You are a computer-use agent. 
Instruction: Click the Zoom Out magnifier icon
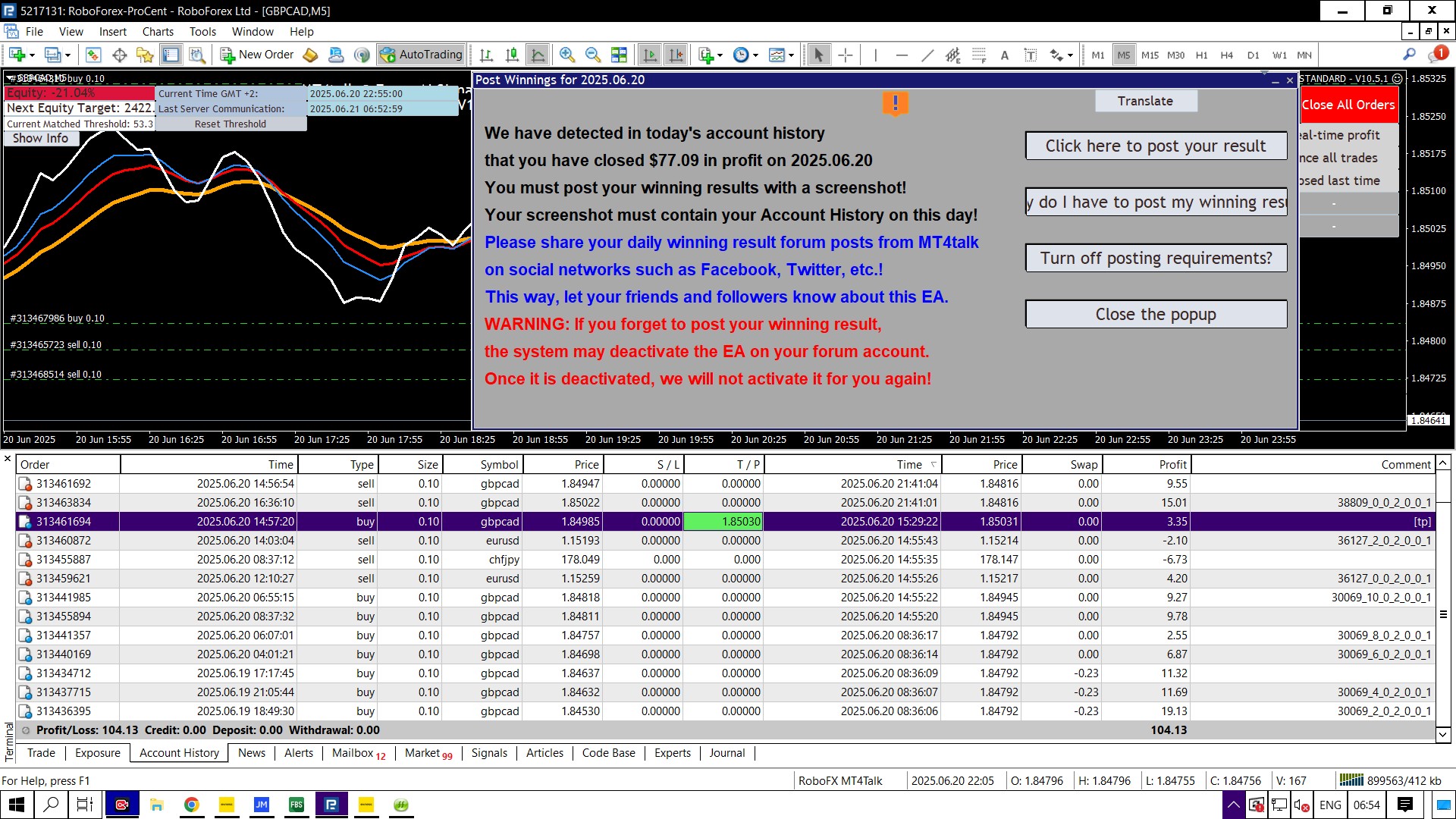click(592, 55)
